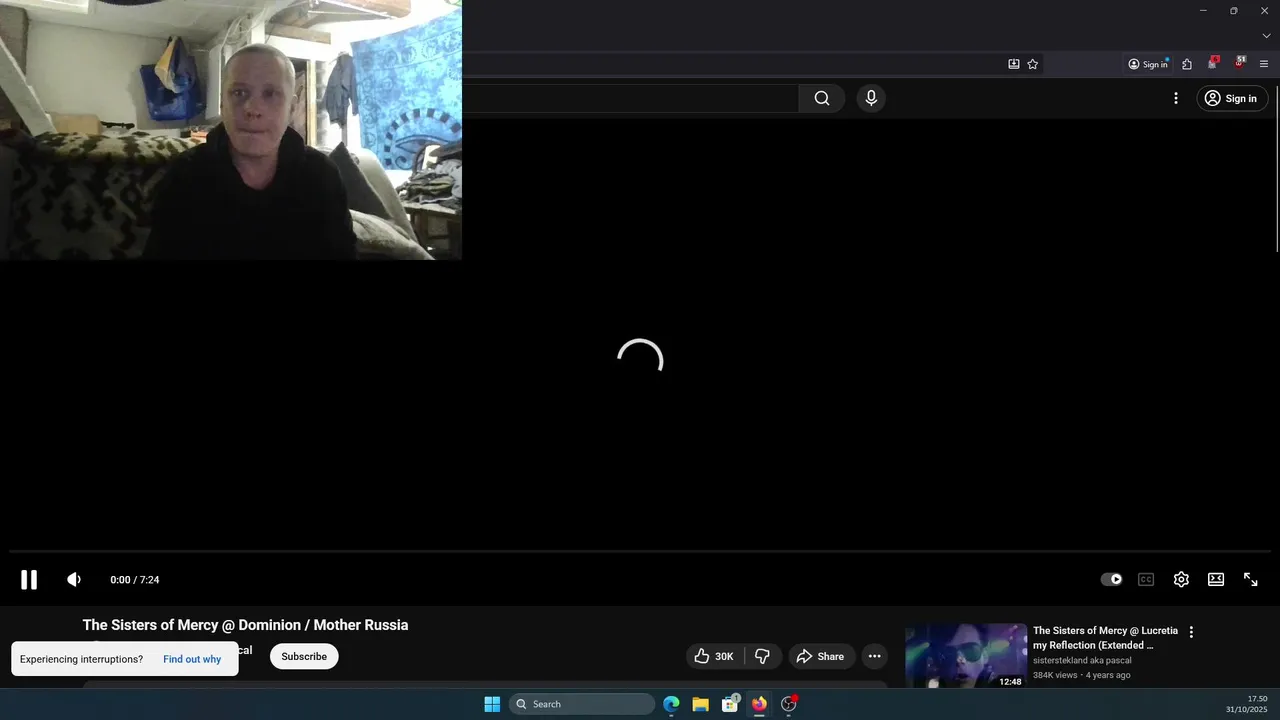Open File Explorer from taskbar
This screenshot has height=720, width=1280.
(700, 704)
